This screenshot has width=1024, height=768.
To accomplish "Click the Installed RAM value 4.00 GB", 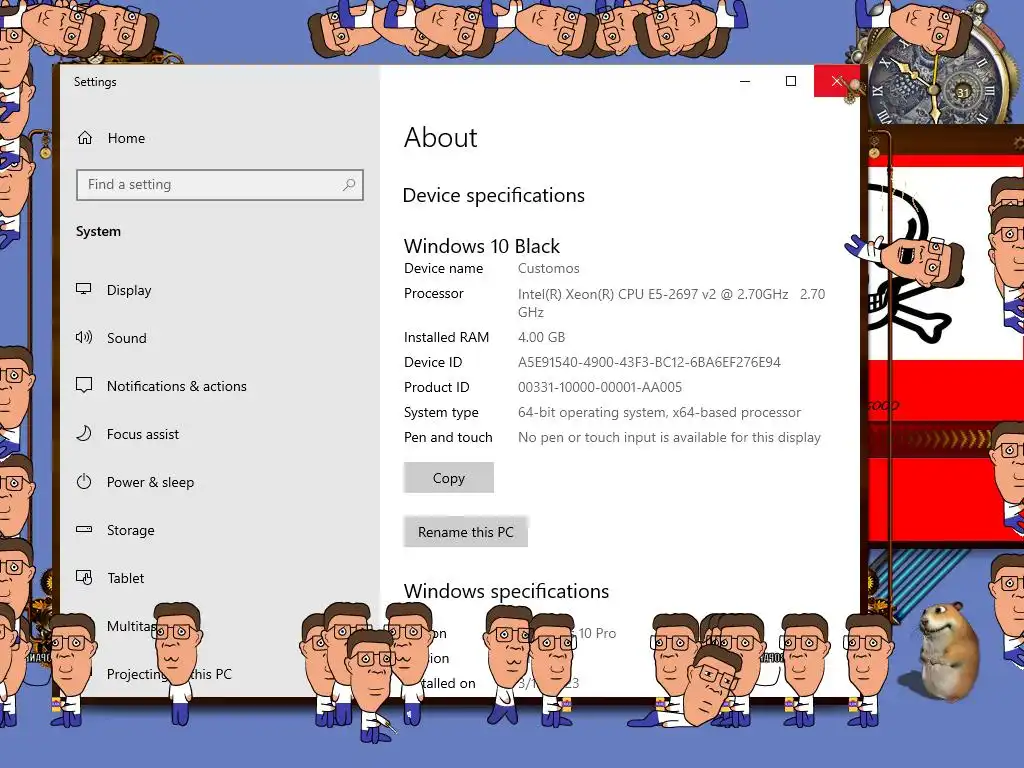I will click(541, 338).
